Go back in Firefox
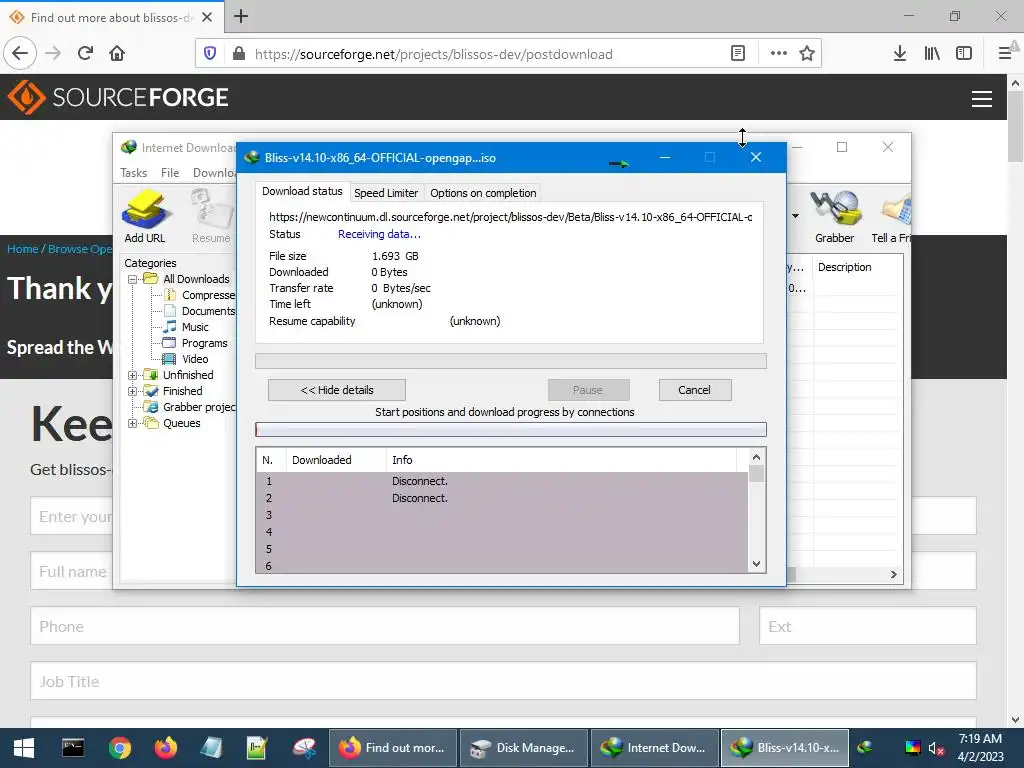The height and width of the screenshot is (768, 1024). [x=20, y=54]
